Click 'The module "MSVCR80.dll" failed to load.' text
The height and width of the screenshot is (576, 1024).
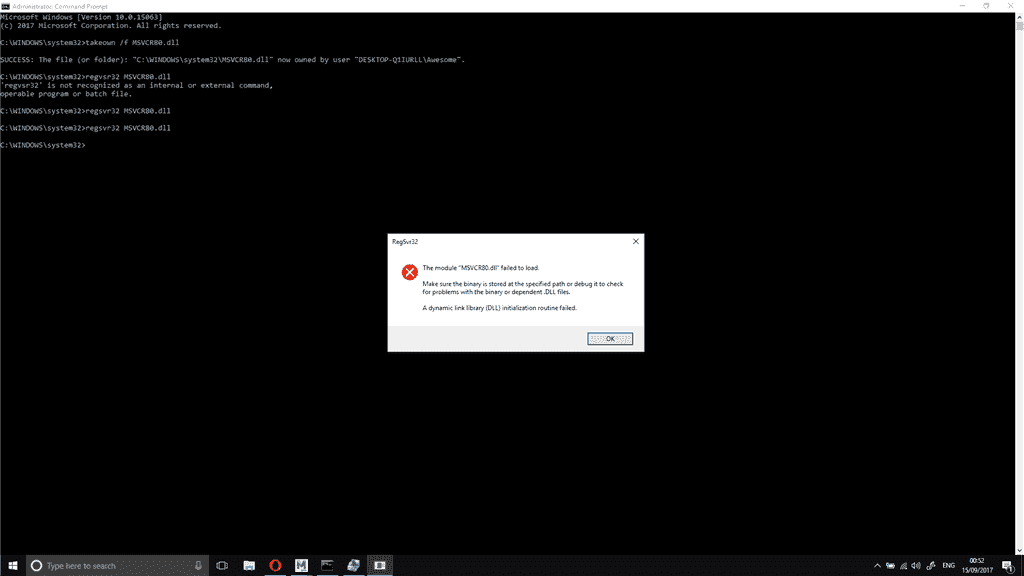coord(481,268)
